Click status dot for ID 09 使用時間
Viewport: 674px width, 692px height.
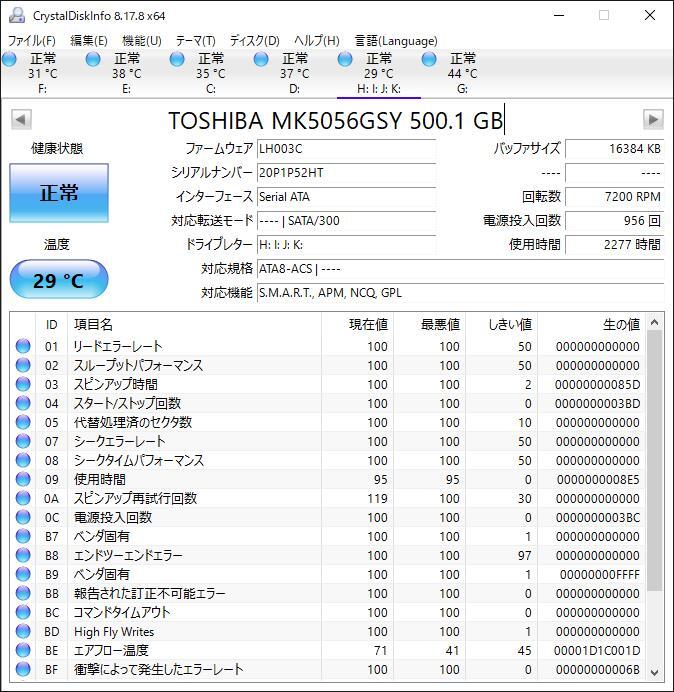[x=23, y=479]
